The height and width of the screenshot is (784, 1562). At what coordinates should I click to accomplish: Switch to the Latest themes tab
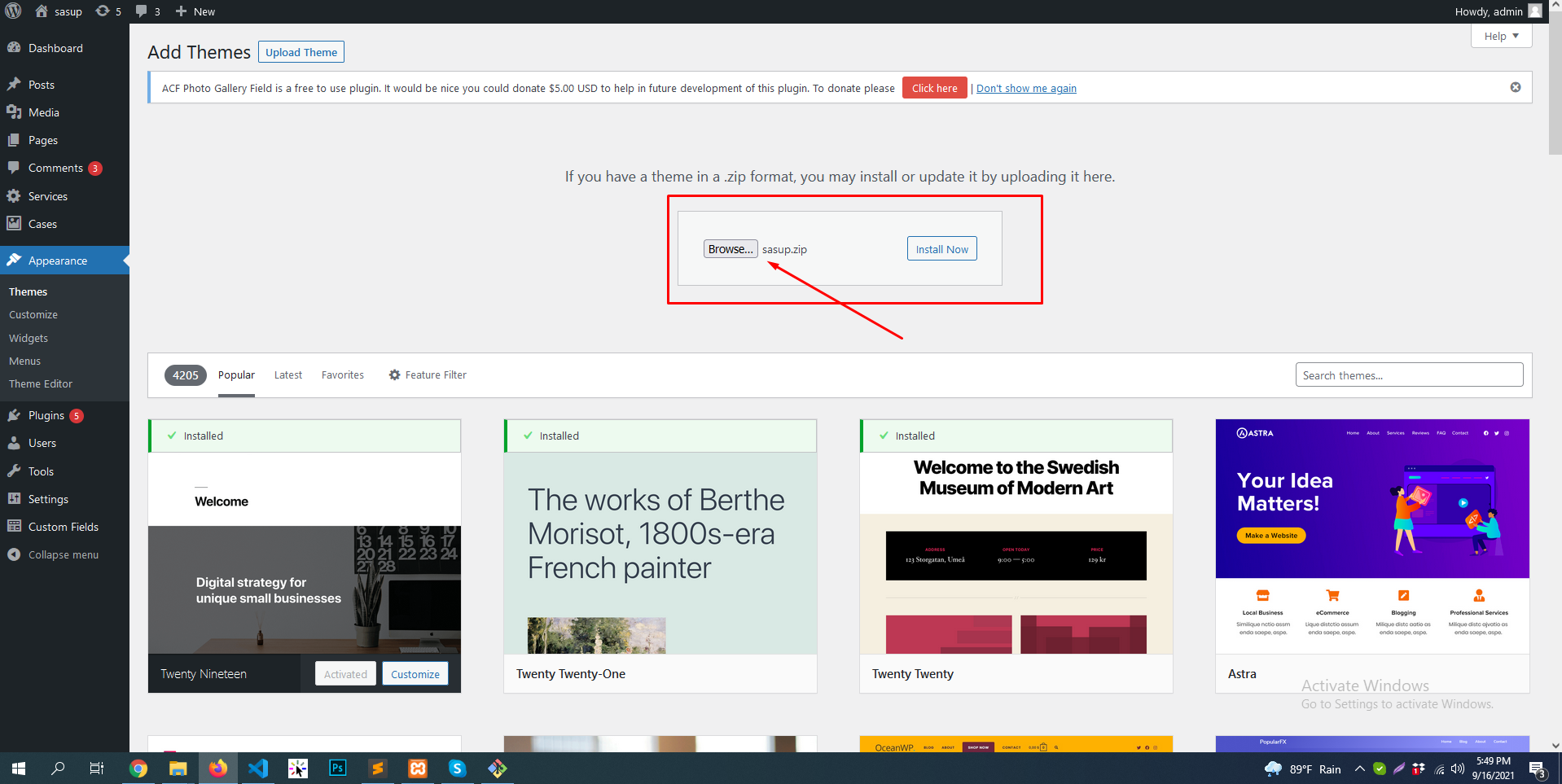288,375
